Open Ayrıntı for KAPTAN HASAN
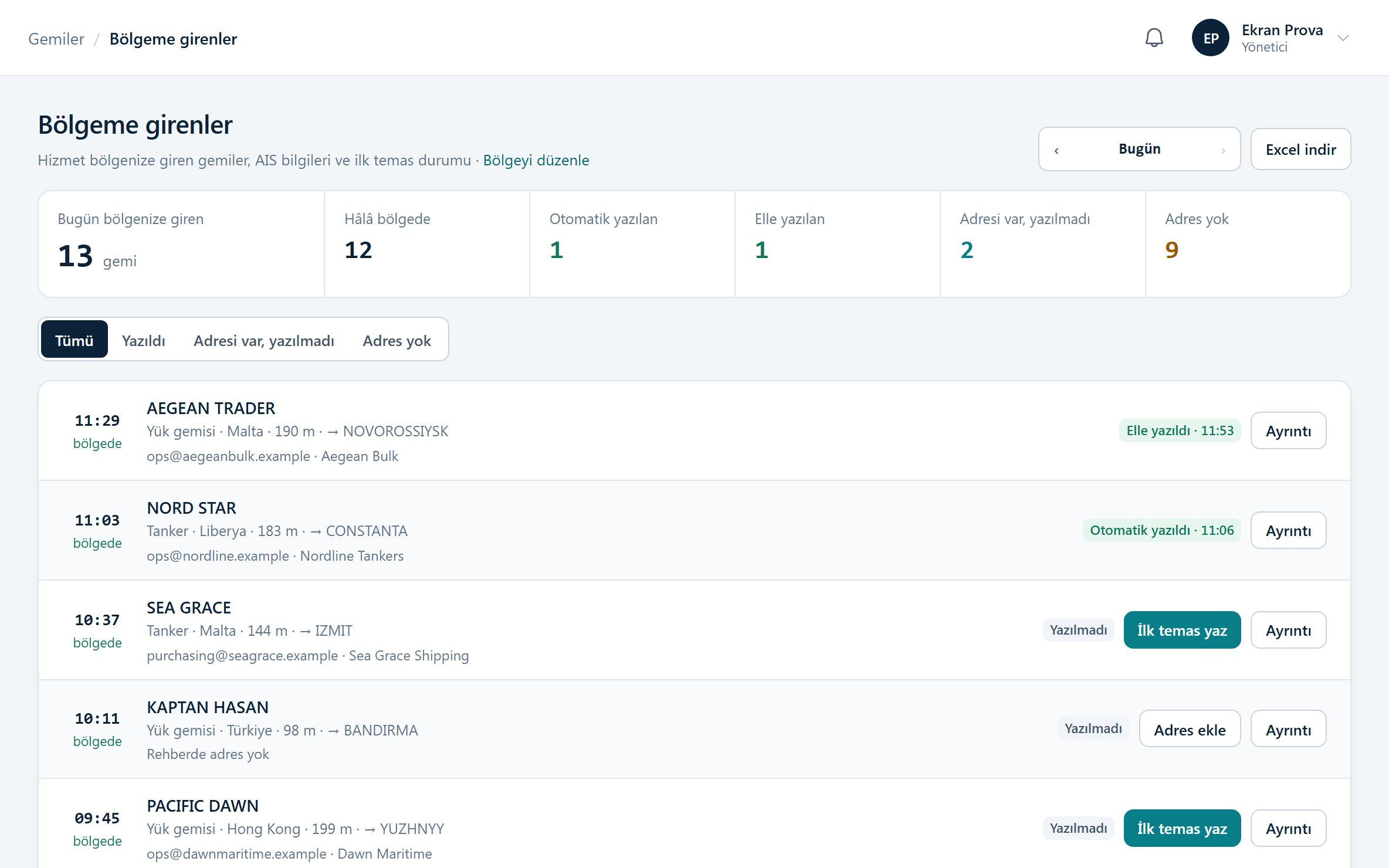1389x868 pixels. [1288, 730]
